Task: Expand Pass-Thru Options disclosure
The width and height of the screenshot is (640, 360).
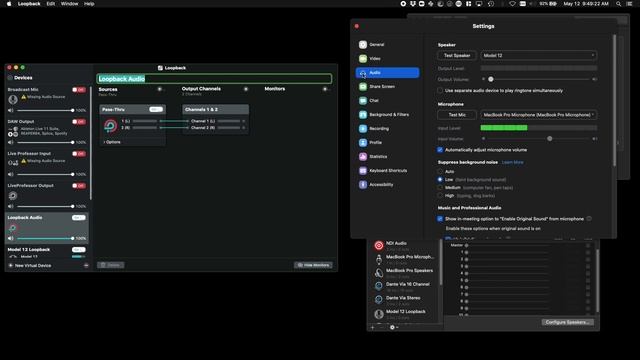Action: 112,142
